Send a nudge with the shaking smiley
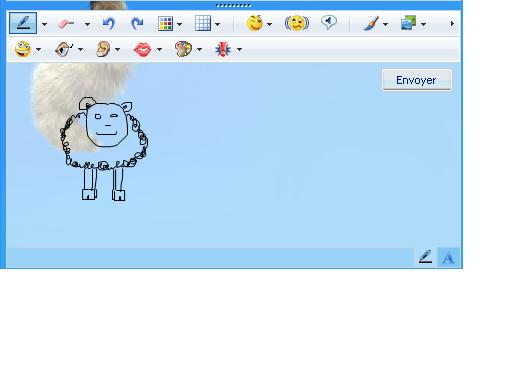The width and height of the screenshot is (512, 384). (x=297, y=23)
